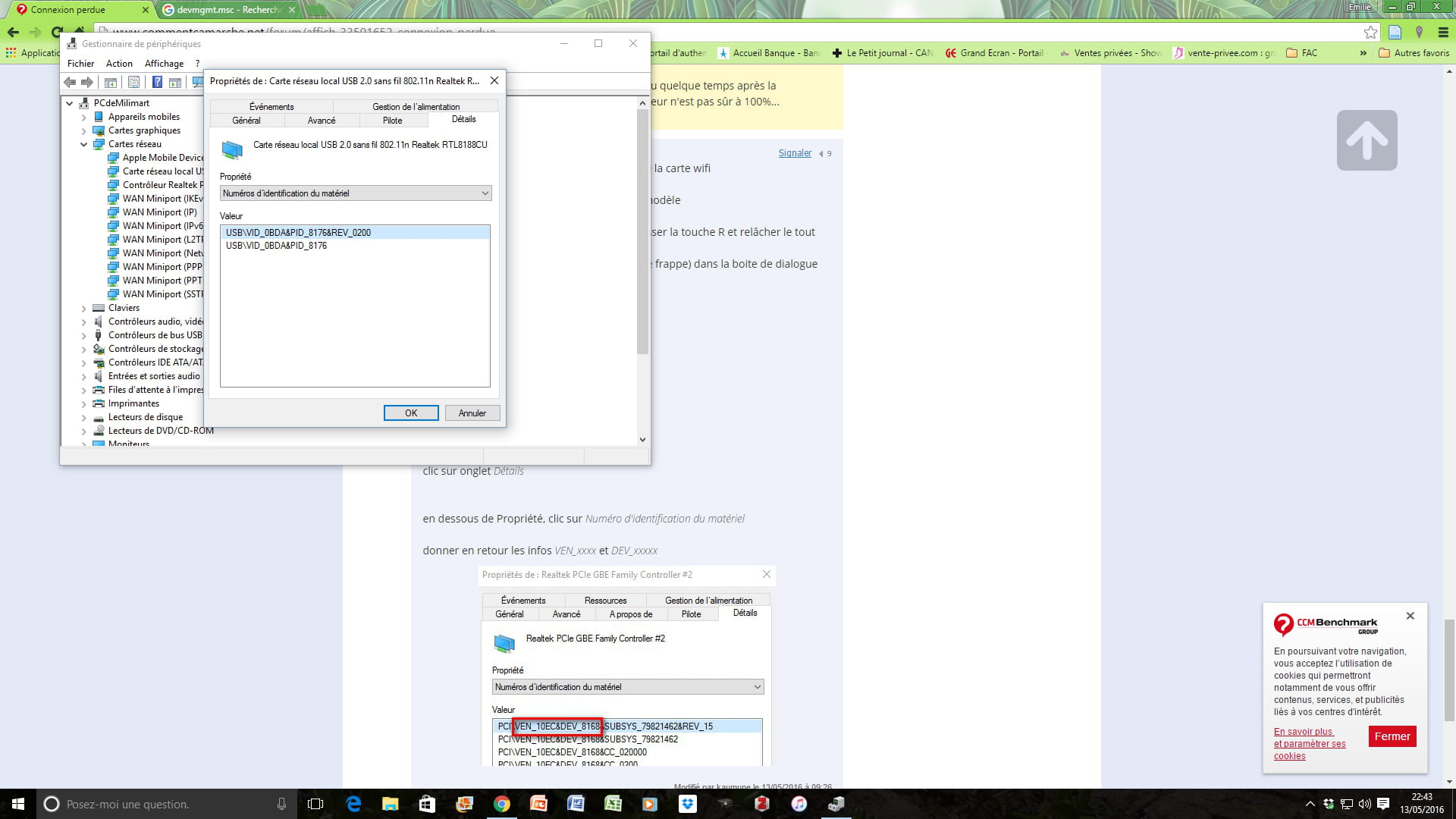1456x819 pixels.
Task: Click Fermer on the cookie notice
Action: (1392, 736)
